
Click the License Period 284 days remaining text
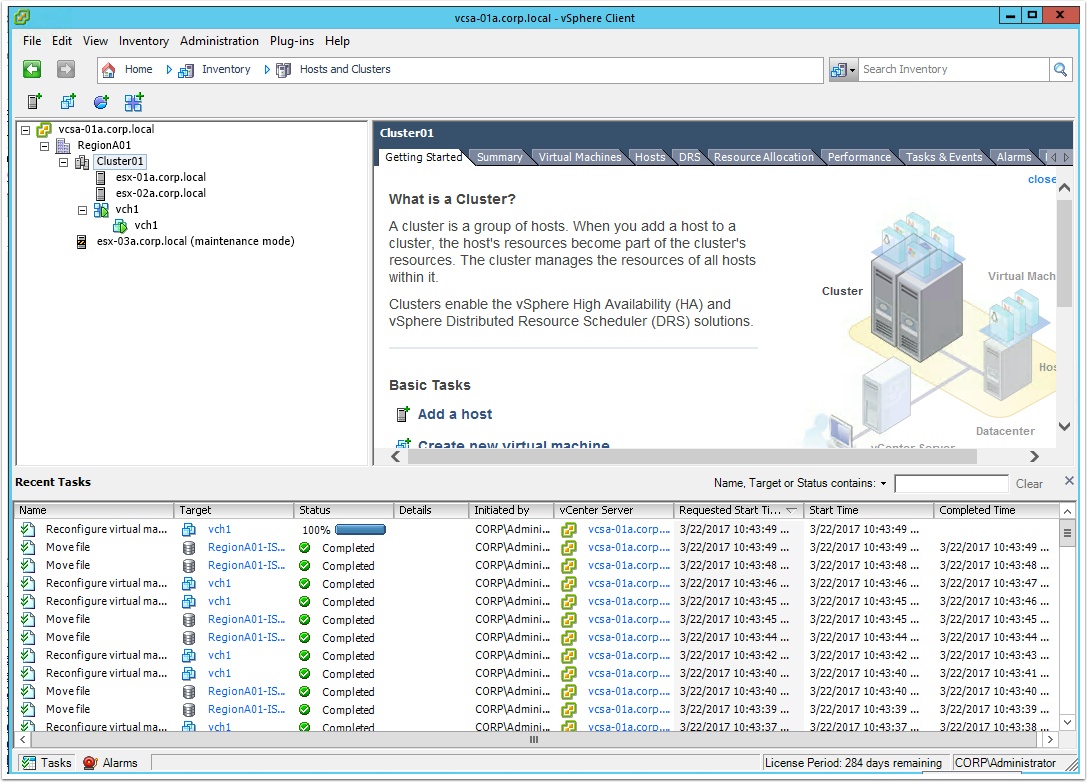point(853,763)
